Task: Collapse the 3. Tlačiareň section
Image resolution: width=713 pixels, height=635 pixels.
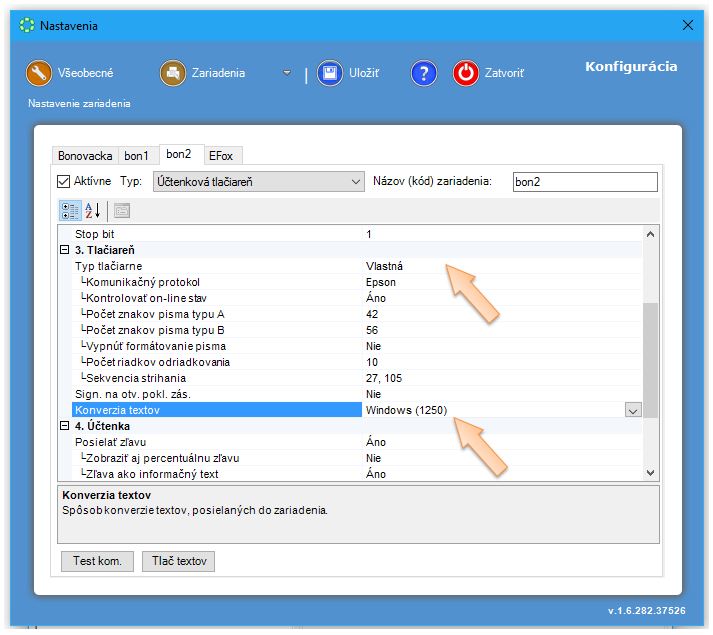Action: click(x=65, y=250)
